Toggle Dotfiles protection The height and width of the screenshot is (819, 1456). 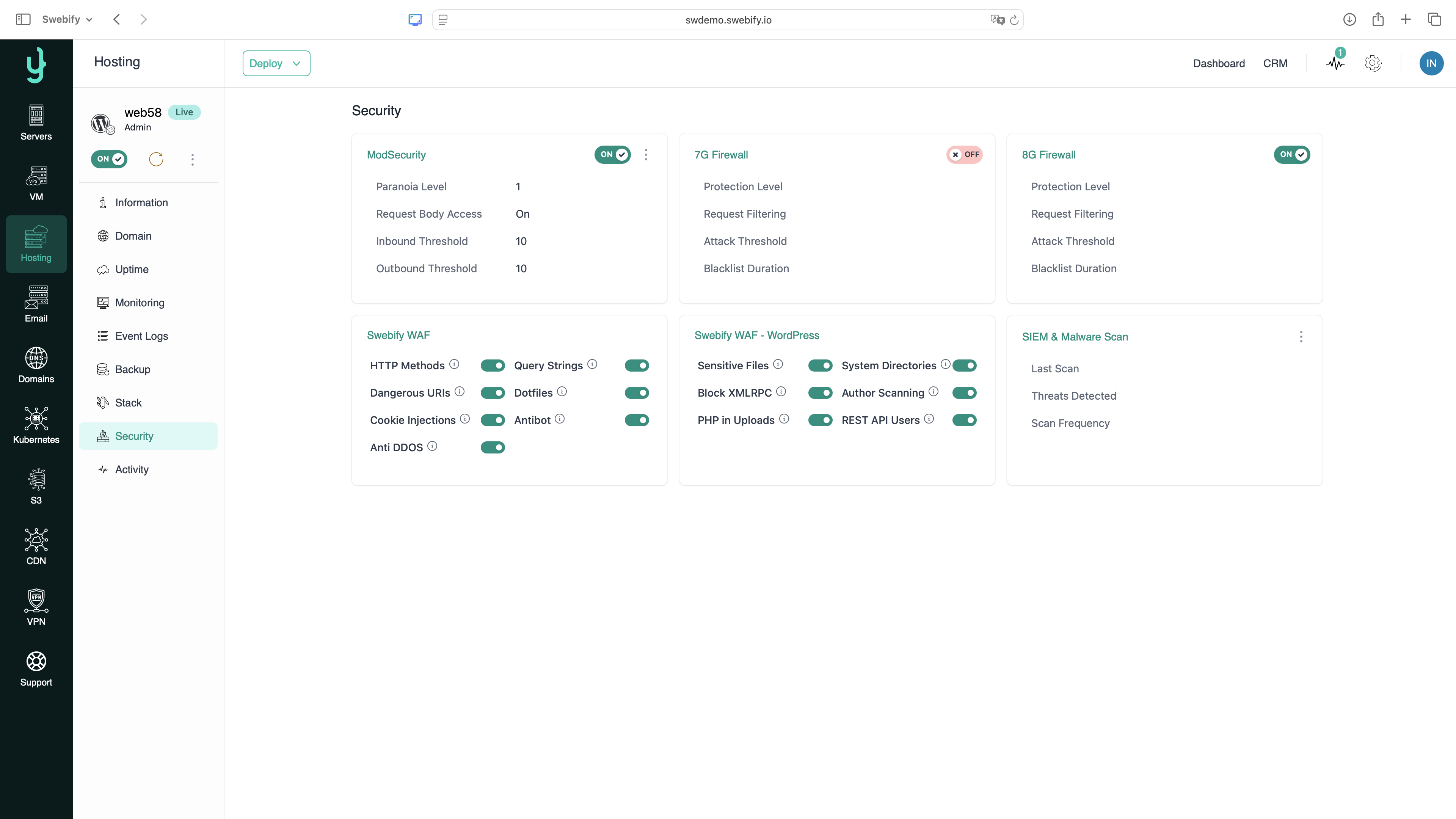637,393
